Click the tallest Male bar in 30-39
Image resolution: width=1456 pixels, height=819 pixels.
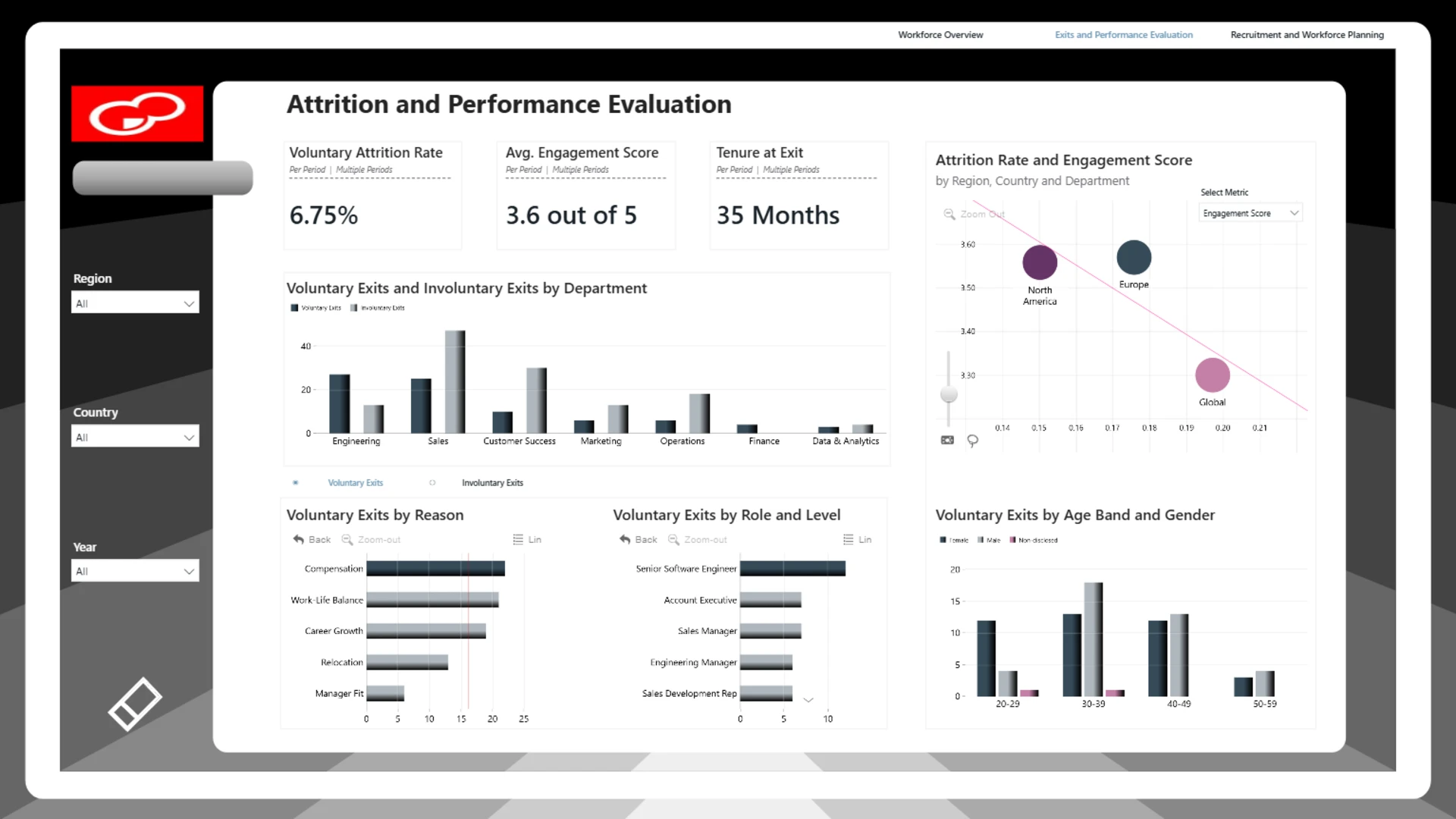pos(1094,639)
